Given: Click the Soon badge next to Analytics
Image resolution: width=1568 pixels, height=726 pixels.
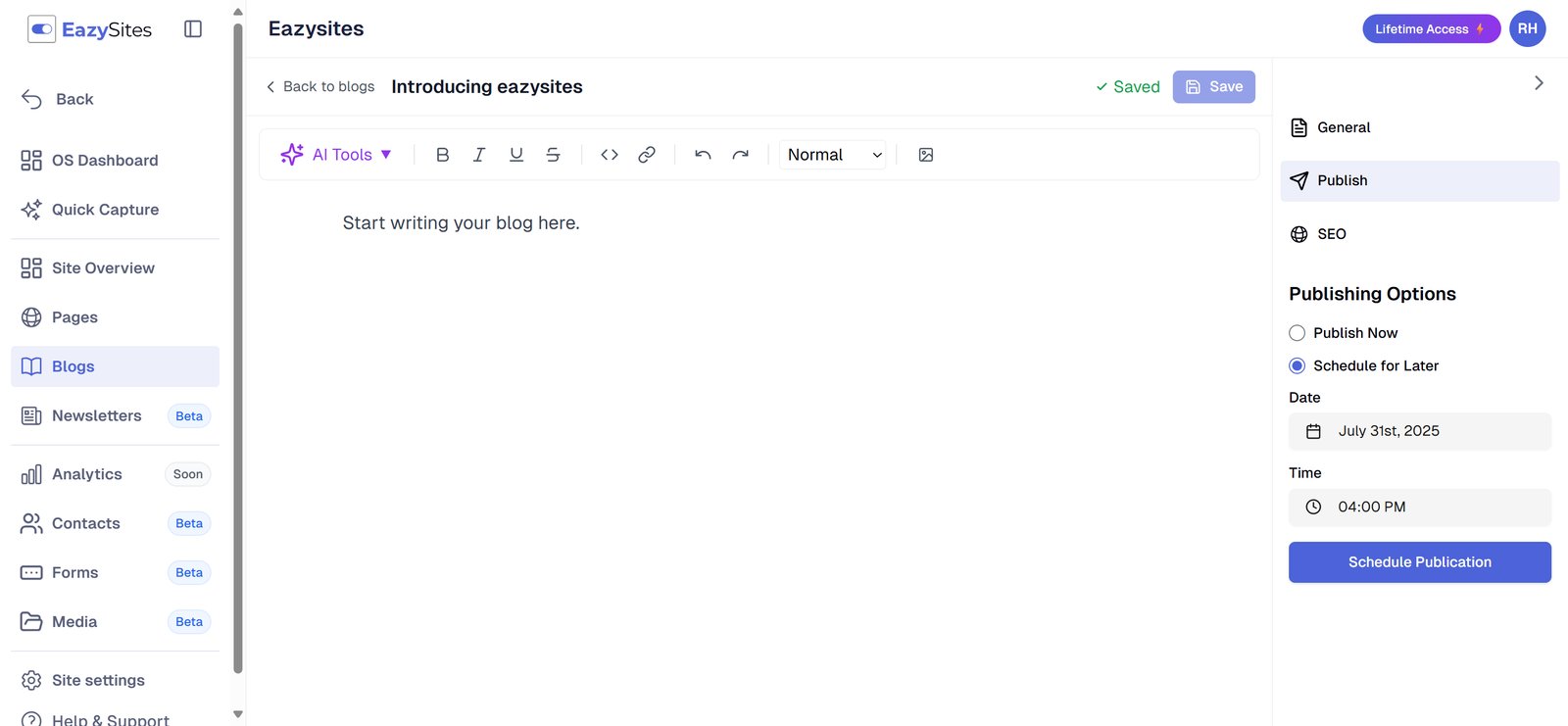Looking at the screenshot, I should coord(188,474).
